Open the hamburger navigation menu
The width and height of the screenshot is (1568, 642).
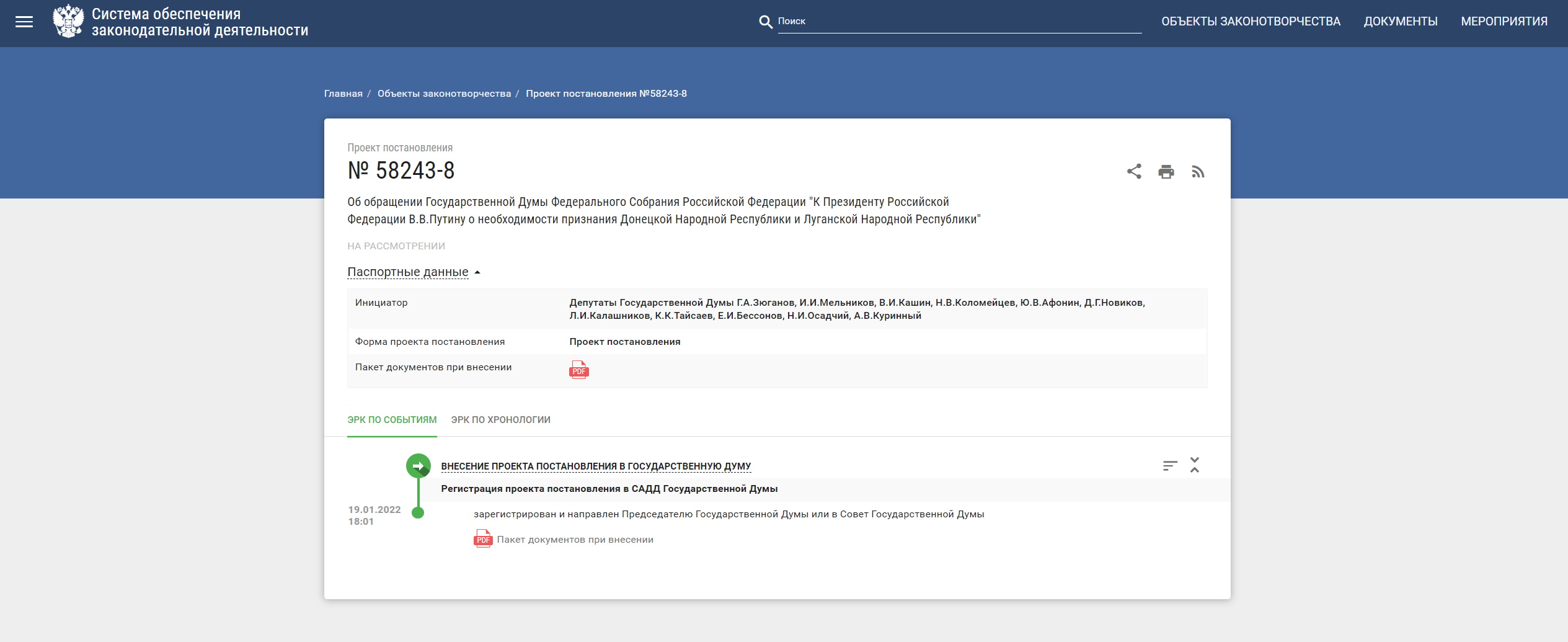tap(24, 22)
